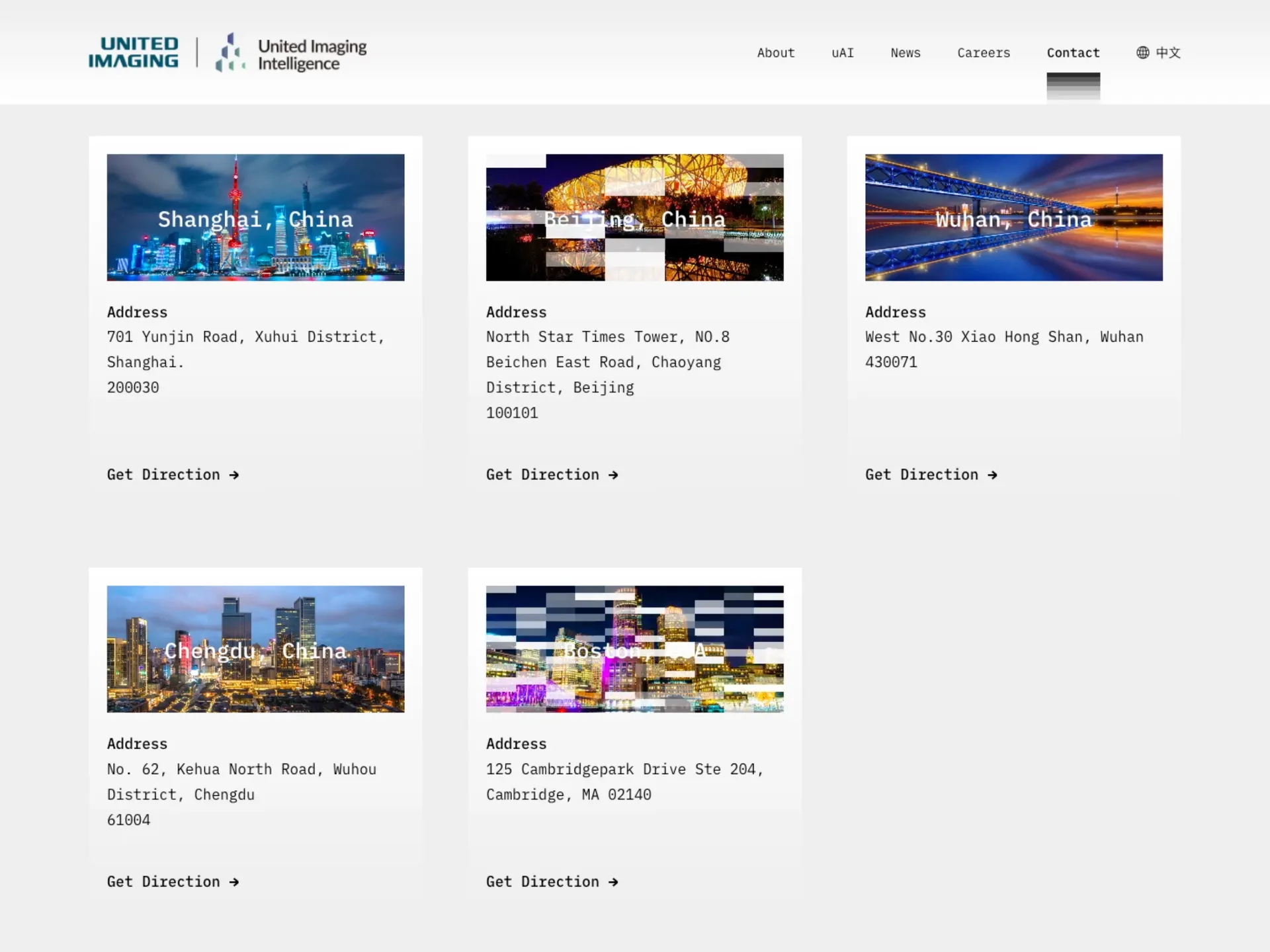Get directions to the Shanghai office

click(163, 475)
